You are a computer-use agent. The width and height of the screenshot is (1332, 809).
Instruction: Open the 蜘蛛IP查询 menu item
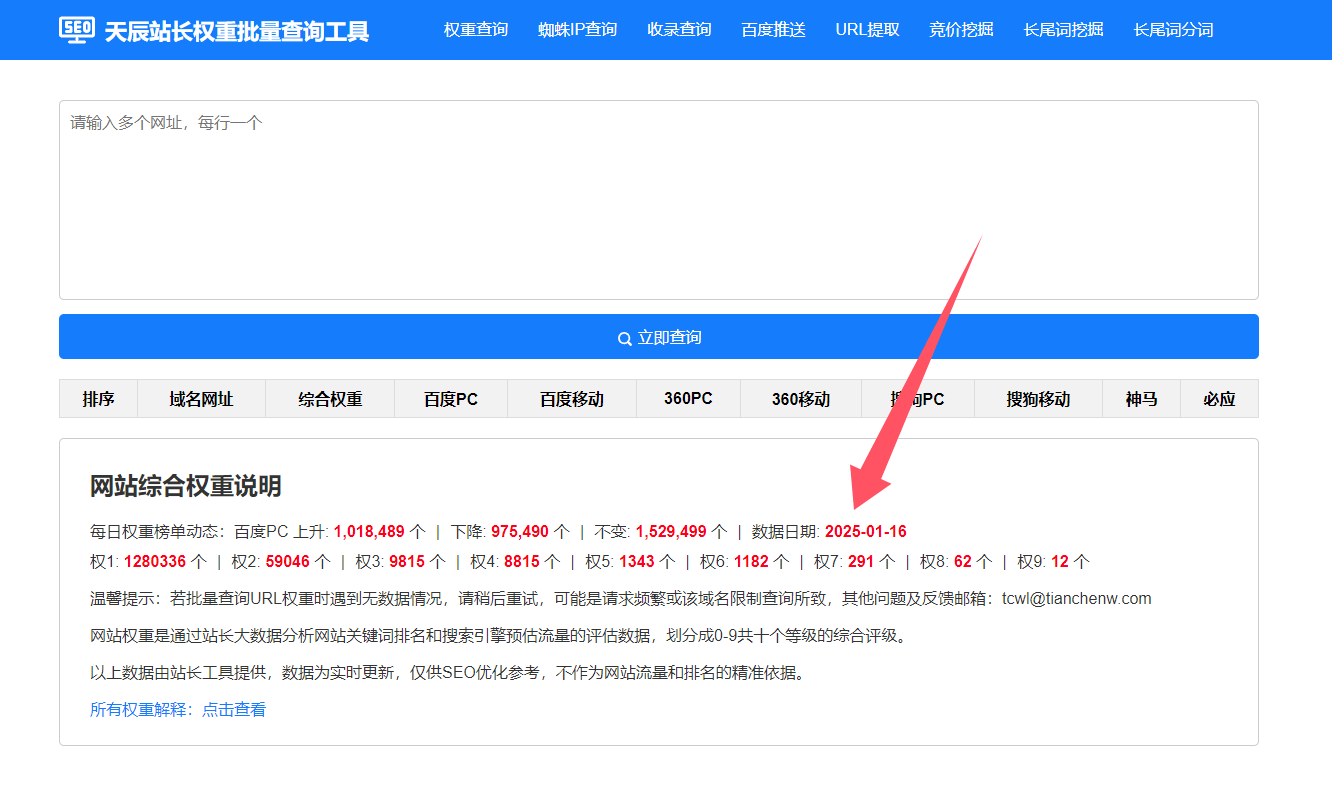coord(578,30)
